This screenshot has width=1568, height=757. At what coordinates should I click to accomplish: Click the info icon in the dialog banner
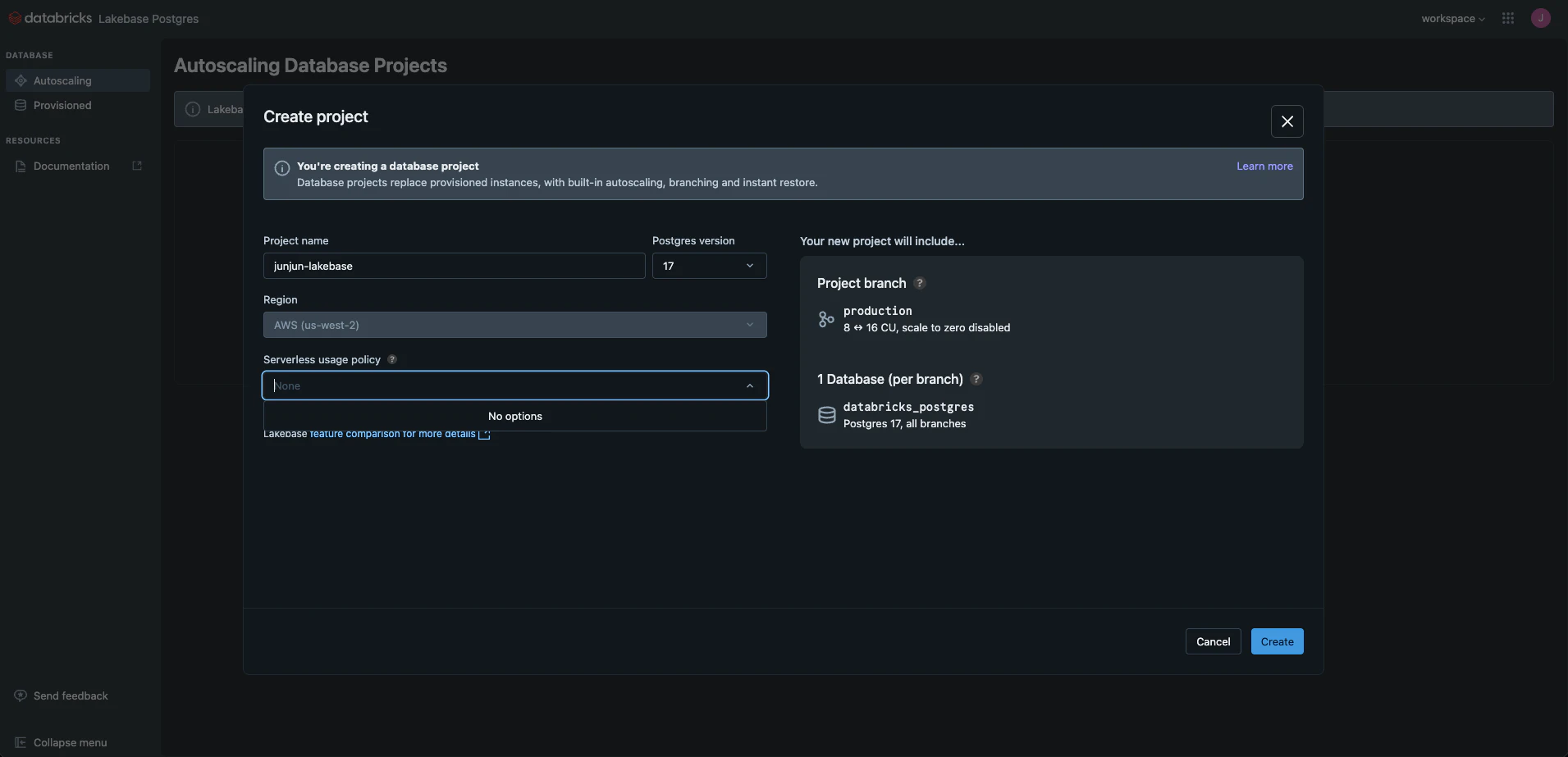point(282,168)
